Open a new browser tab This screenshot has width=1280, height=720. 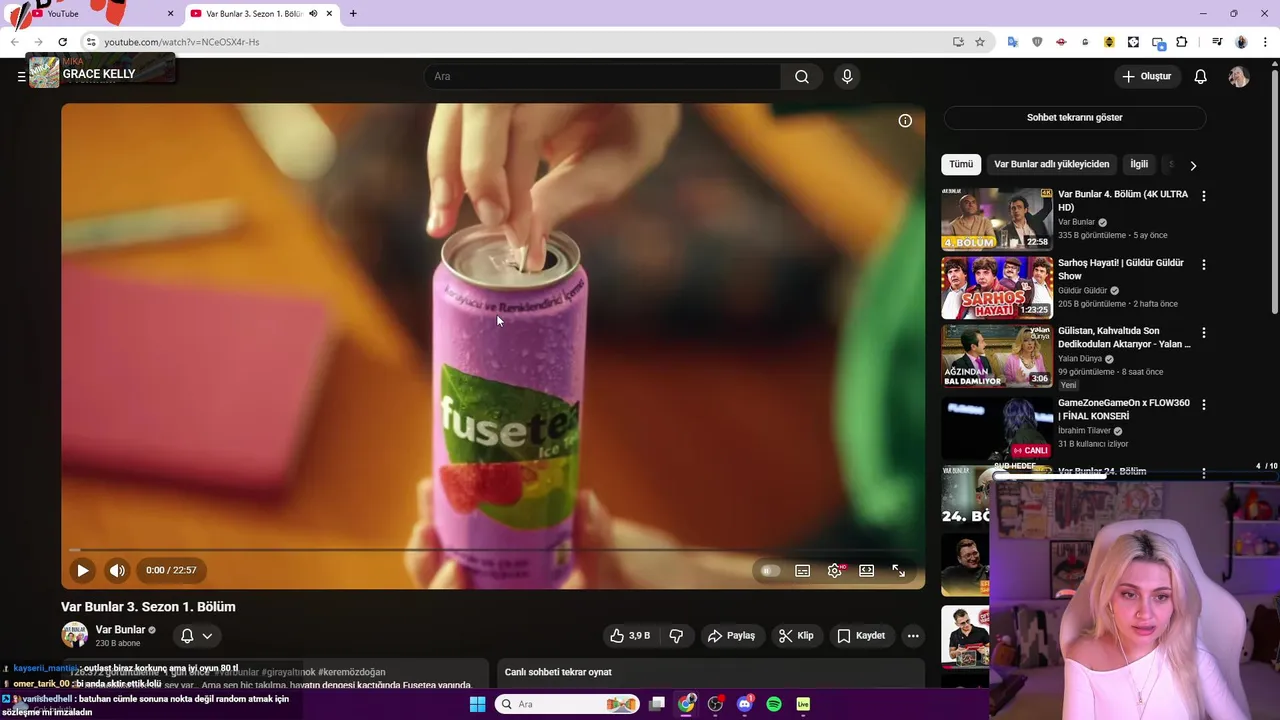[x=353, y=14]
